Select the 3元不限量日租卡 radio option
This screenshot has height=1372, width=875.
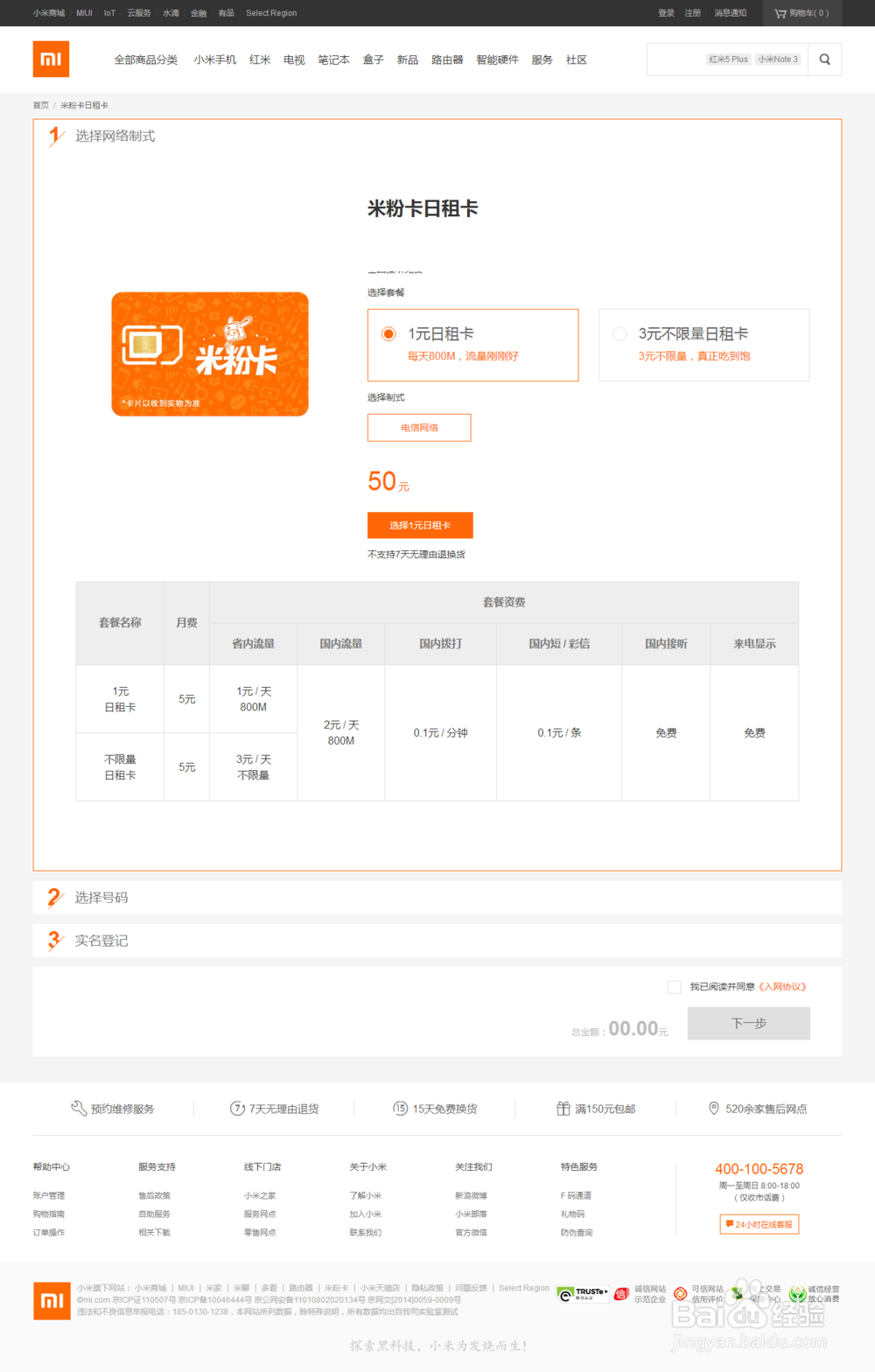tap(619, 333)
